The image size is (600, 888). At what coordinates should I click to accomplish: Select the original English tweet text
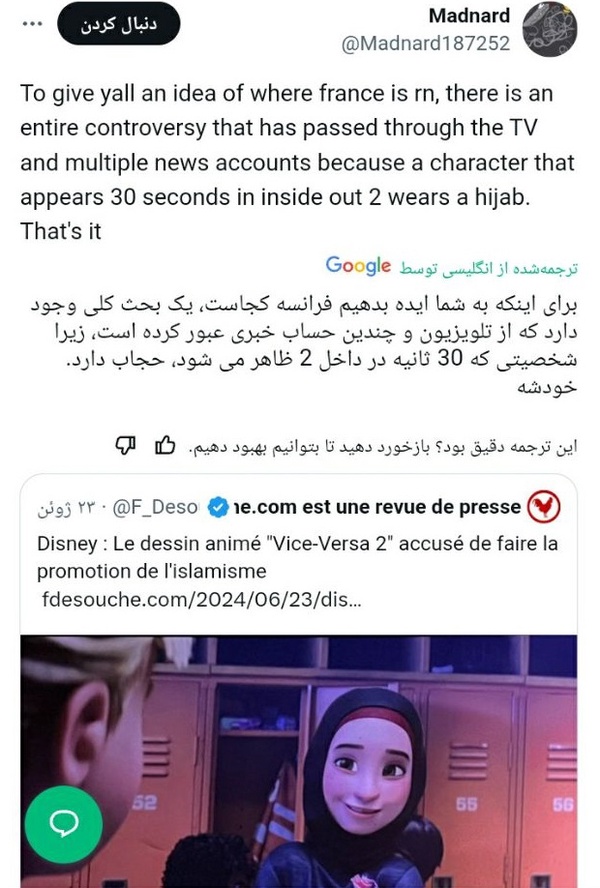tap(297, 163)
